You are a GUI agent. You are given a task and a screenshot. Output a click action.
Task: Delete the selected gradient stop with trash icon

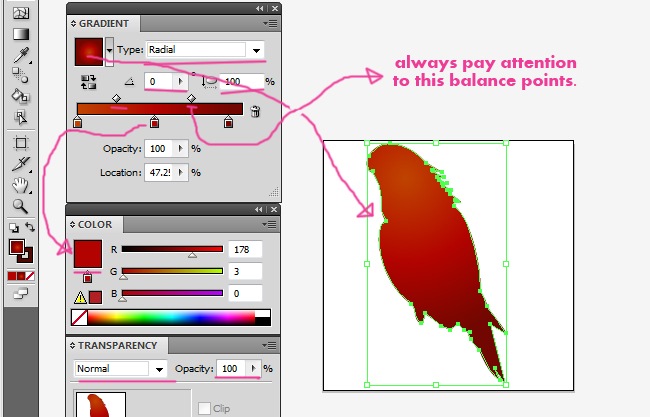pos(255,111)
